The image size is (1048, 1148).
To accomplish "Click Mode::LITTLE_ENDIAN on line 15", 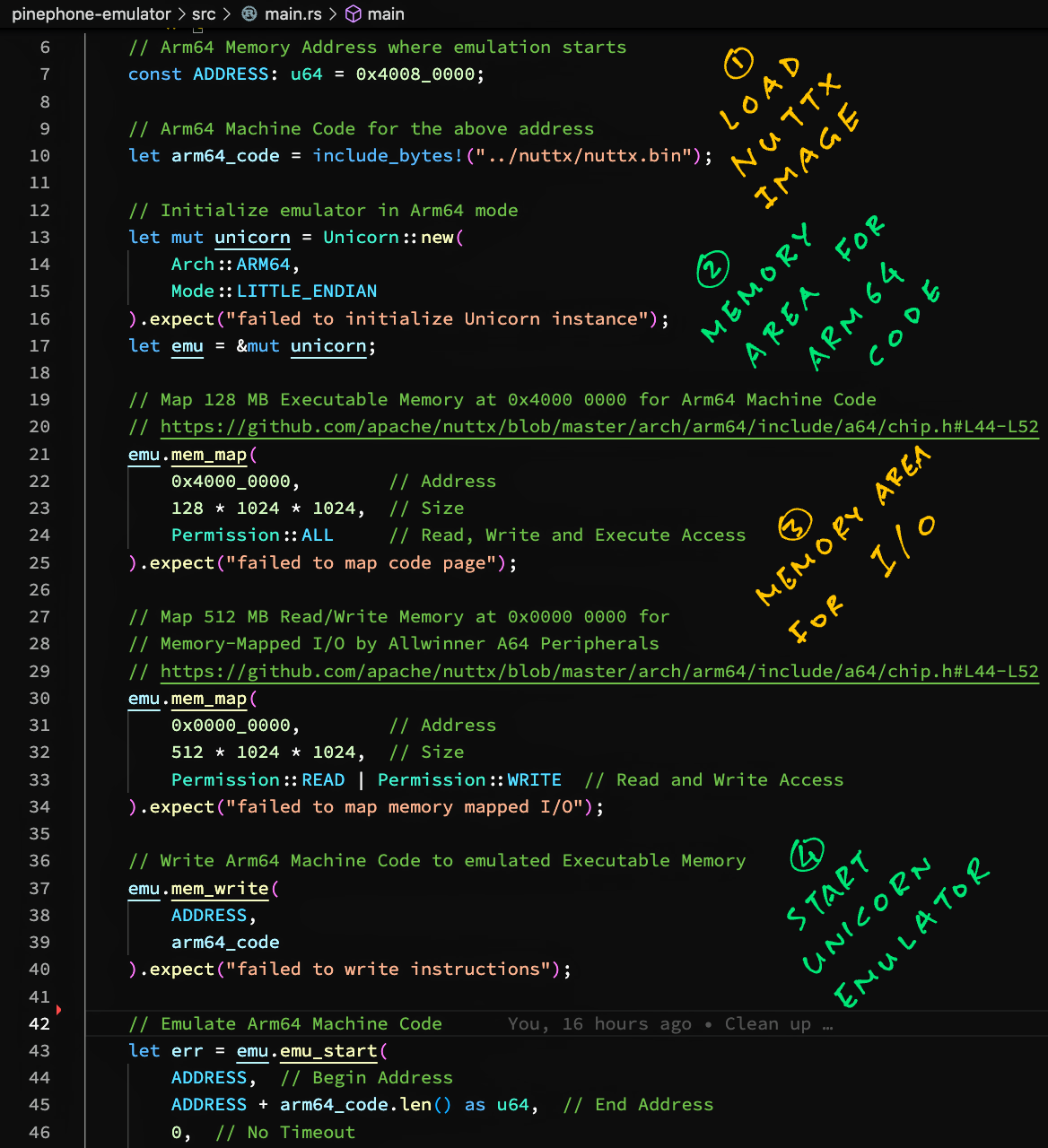I will (274, 291).
